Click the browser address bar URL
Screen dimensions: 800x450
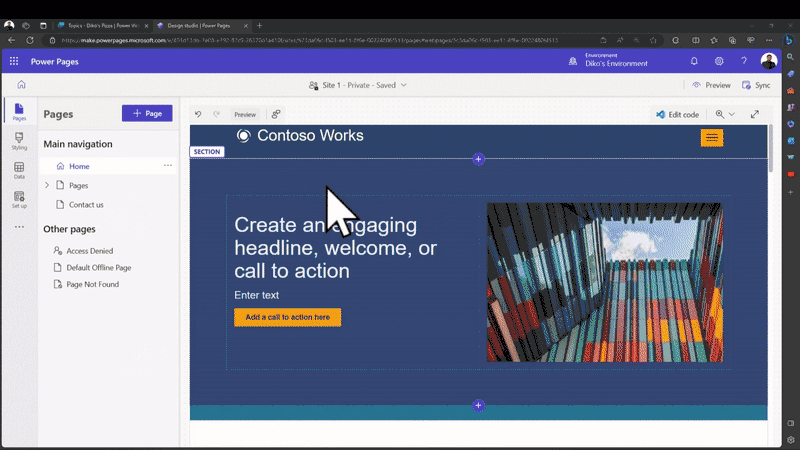(x=309, y=40)
